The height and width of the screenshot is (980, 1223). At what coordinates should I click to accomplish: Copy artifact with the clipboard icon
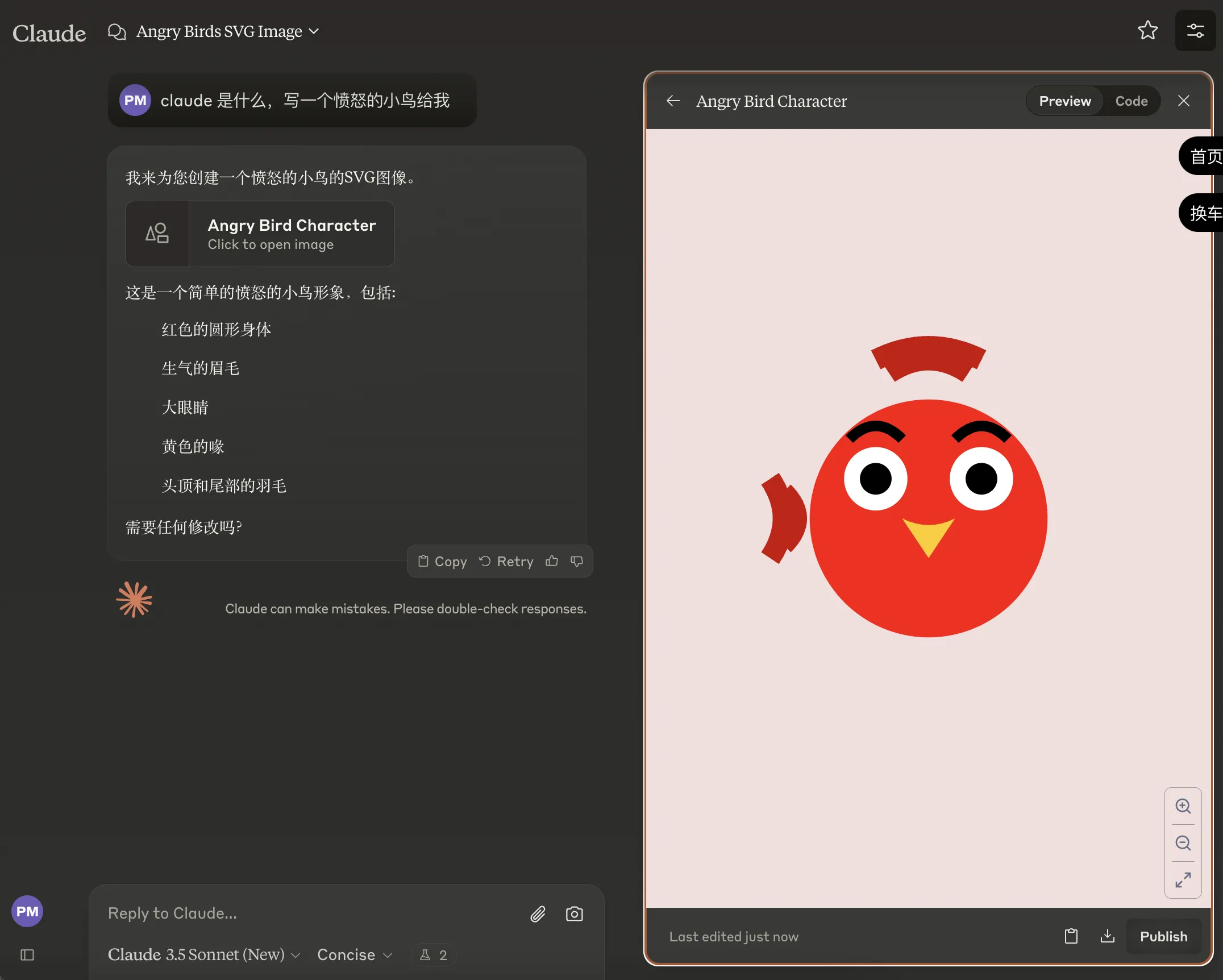point(1071,936)
